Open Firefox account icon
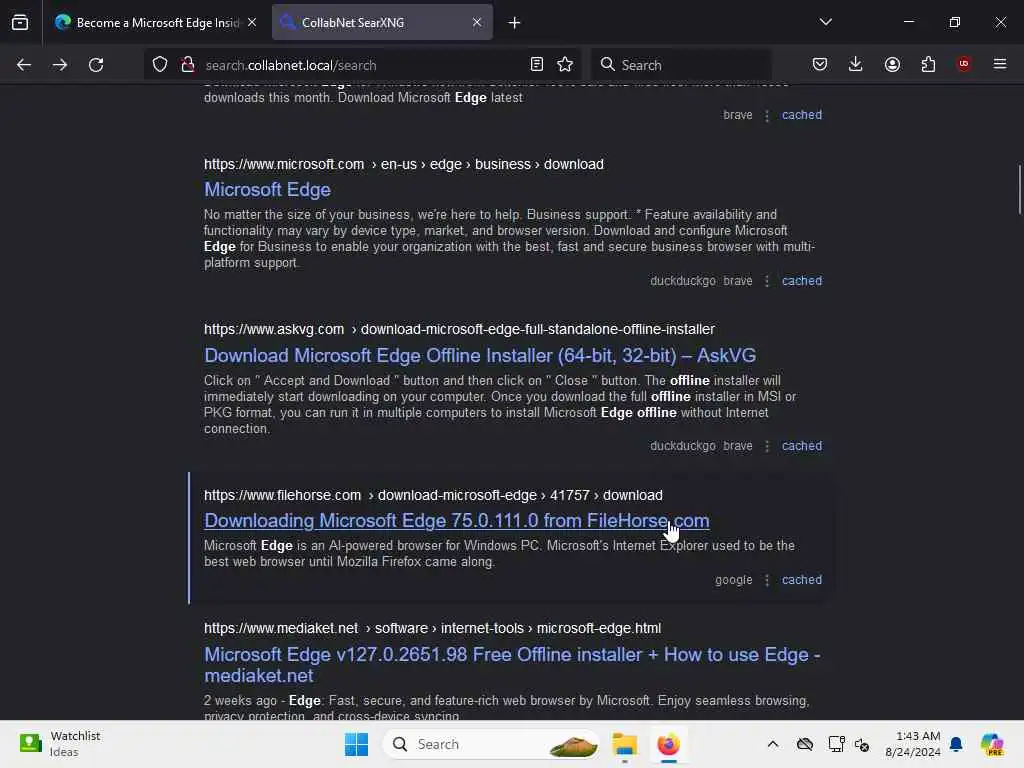The image size is (1024, 768). click(x=892, y=64)
